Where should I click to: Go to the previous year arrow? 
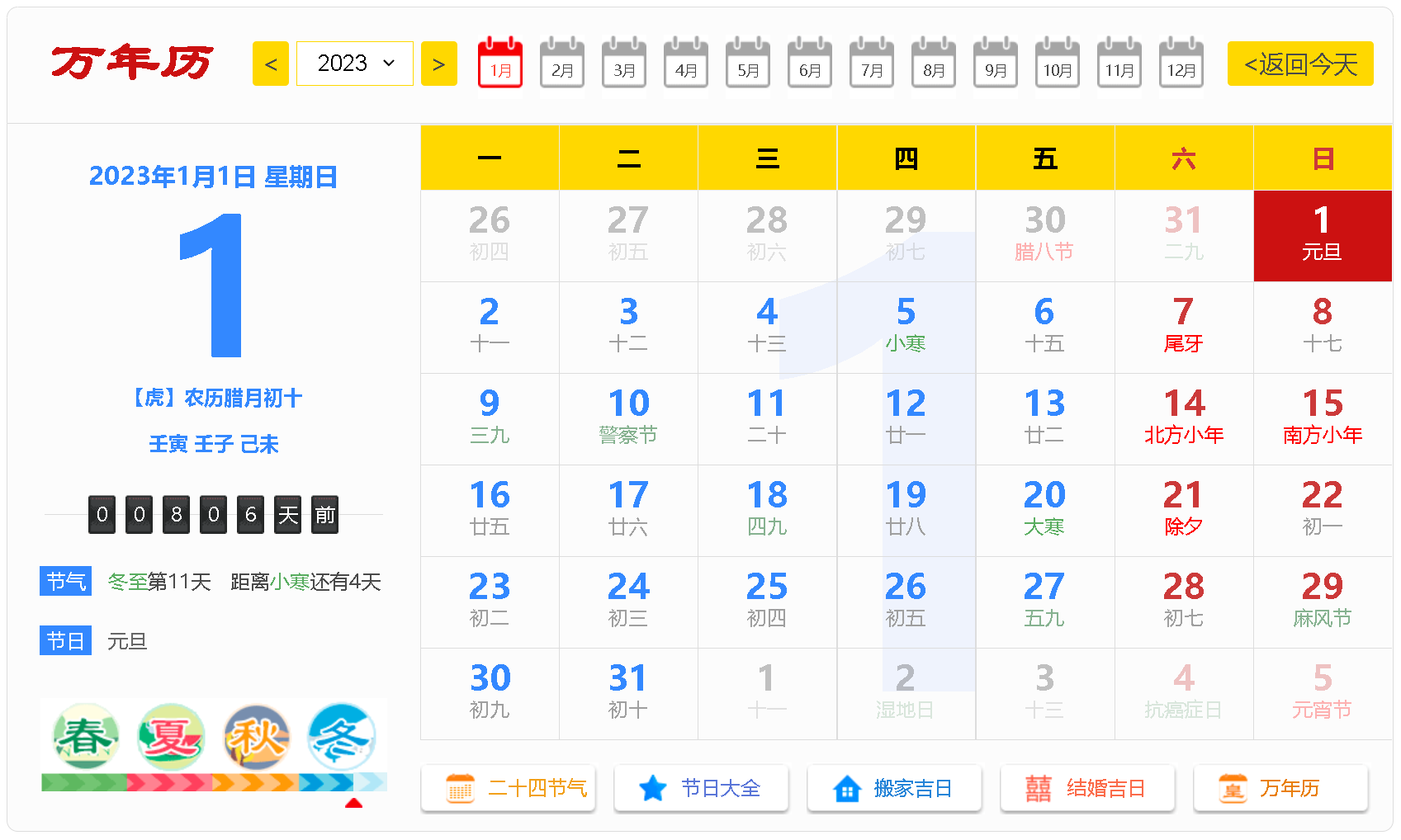pos(271,64)
